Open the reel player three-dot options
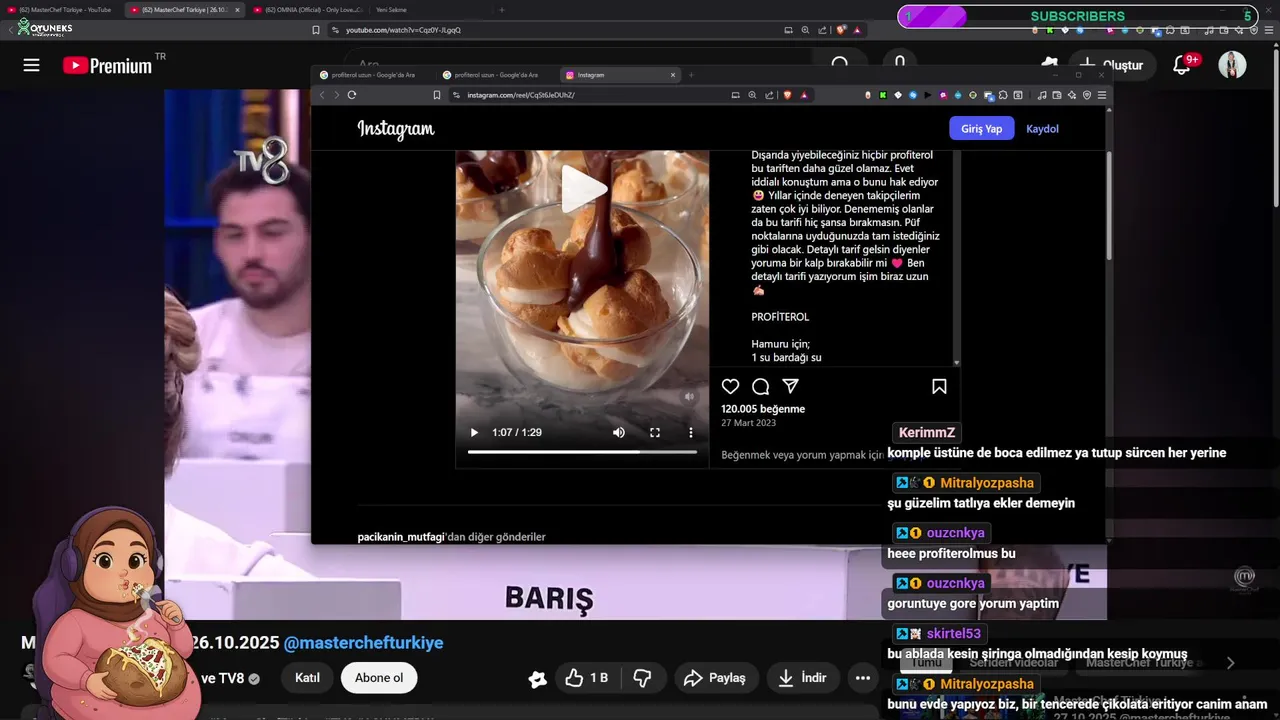The image size is (1280, 720). 690,433
